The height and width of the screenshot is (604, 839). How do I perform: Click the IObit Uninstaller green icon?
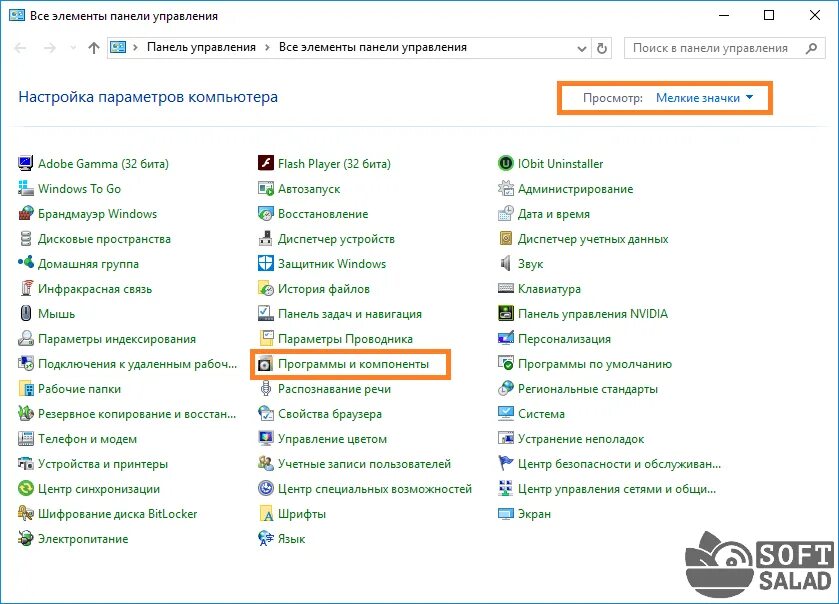pyautogui.click(x=505, y=163)
